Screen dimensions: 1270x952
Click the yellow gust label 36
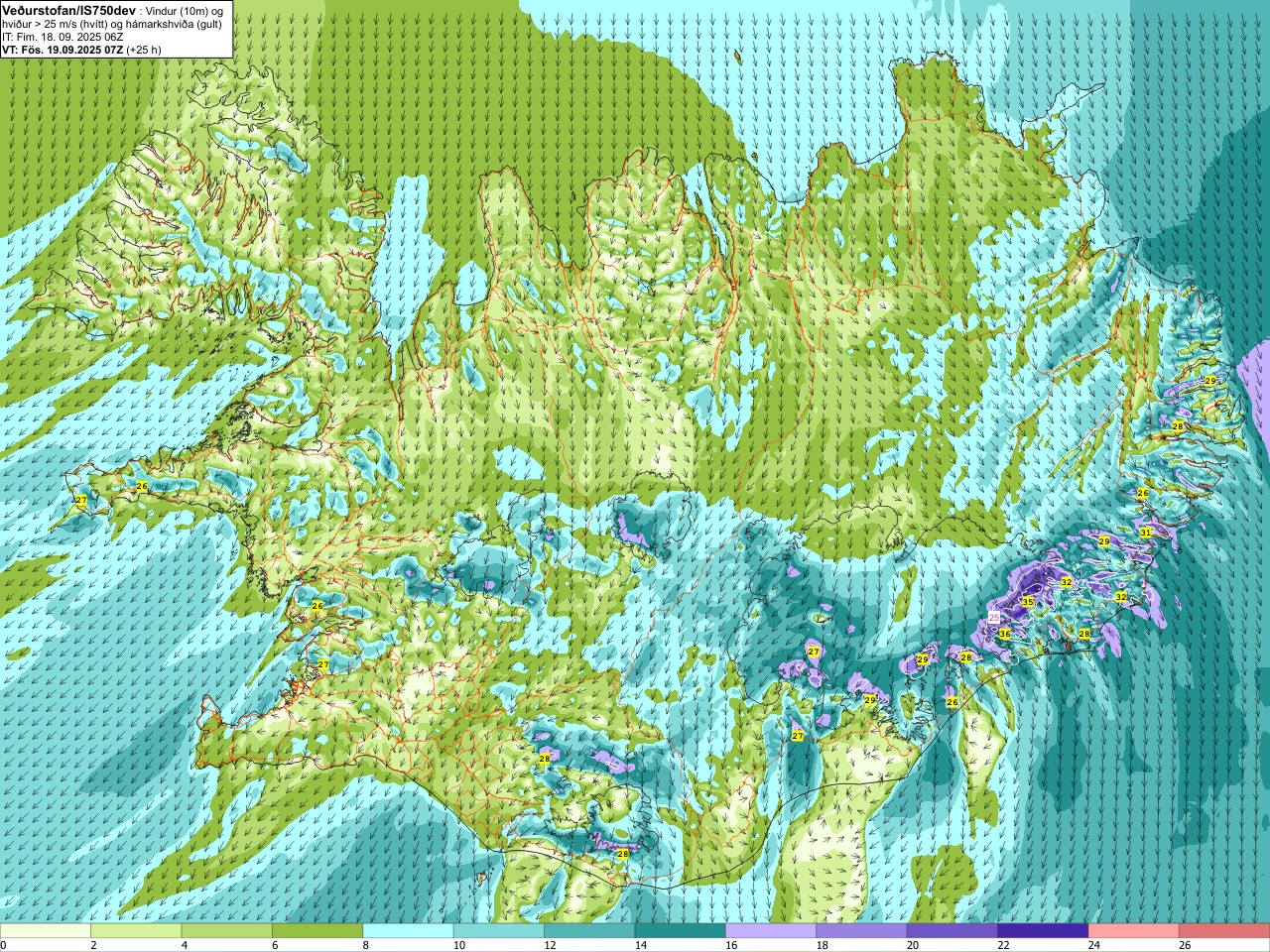[1004, 634]
